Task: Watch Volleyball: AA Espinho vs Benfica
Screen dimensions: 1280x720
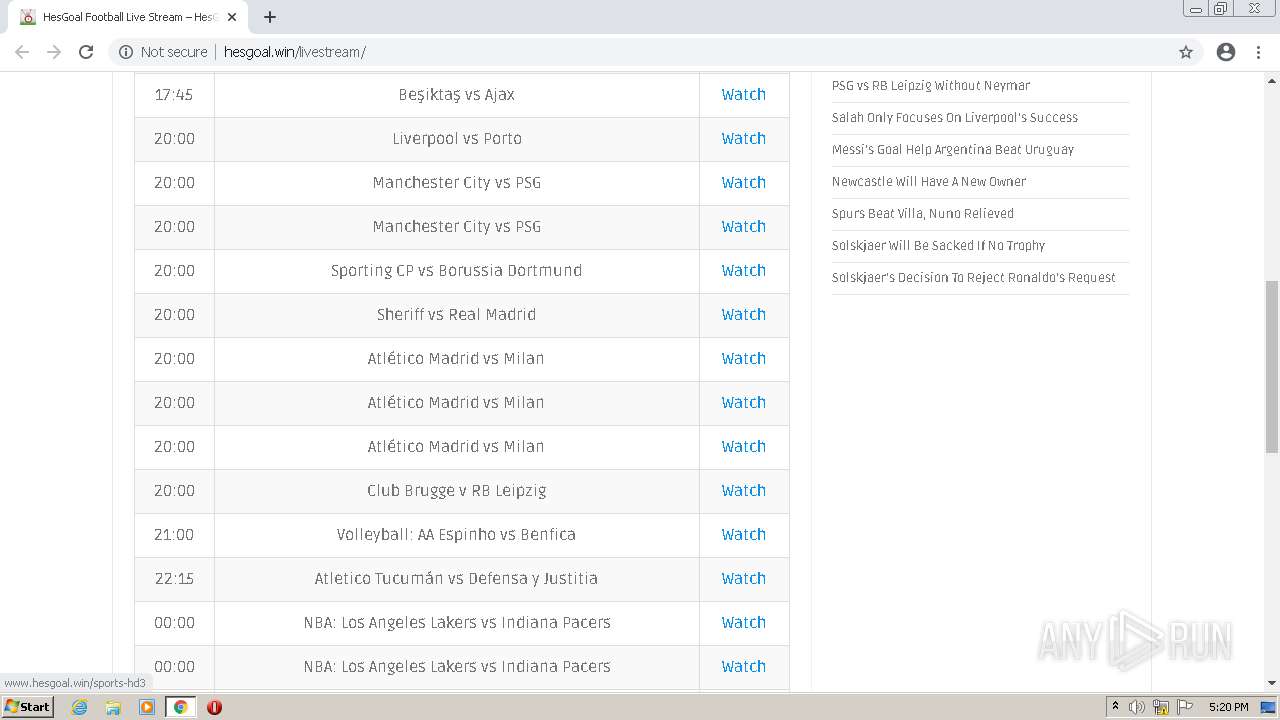Action: [x=744, y=535]
